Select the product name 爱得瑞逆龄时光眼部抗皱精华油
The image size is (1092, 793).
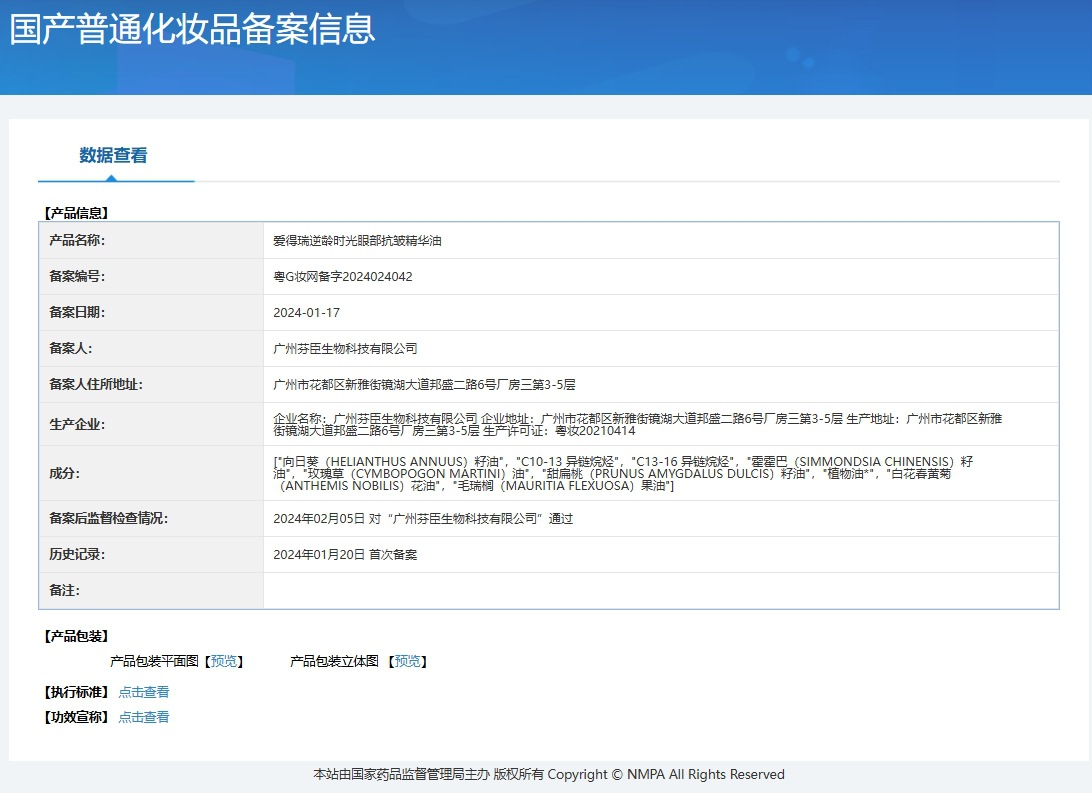pyautogui.click(x=357, y=240)
